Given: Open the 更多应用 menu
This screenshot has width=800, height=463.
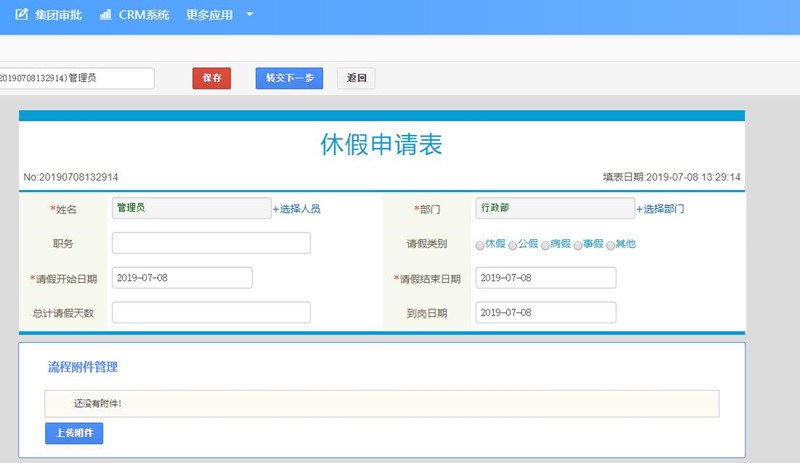Looking at the screenshot, I should coord(209,15).
